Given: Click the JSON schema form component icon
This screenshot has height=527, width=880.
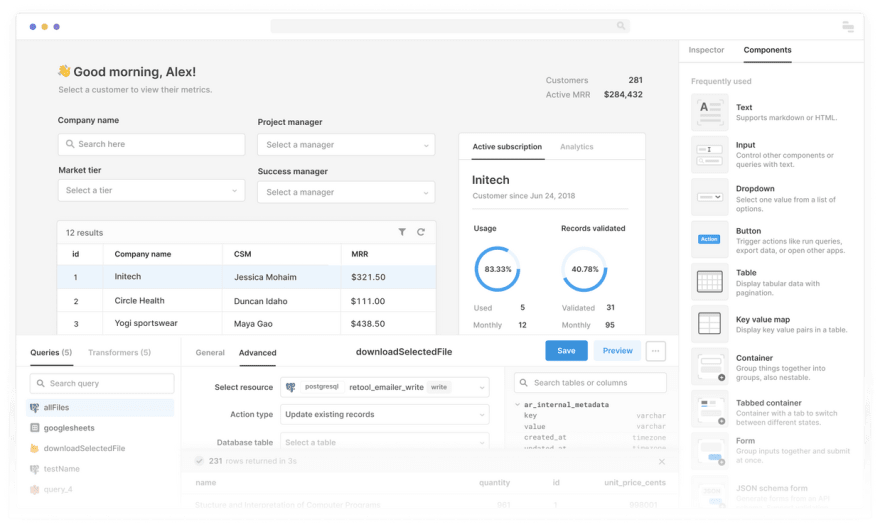Looking at the screenshot, I should (x=709, y=493).
